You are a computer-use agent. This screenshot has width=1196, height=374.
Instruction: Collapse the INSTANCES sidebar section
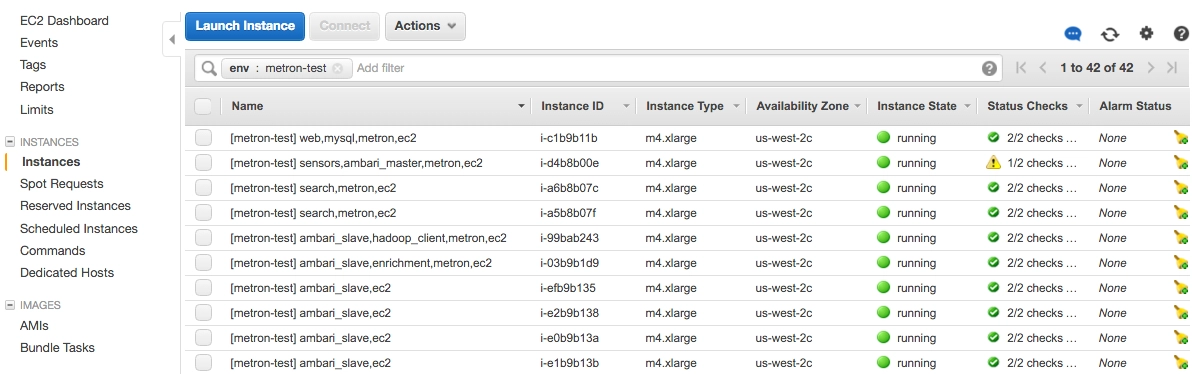(10, 142)
